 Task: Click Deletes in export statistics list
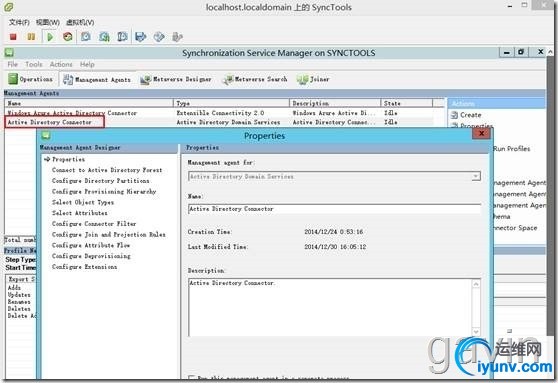[19, 309]
